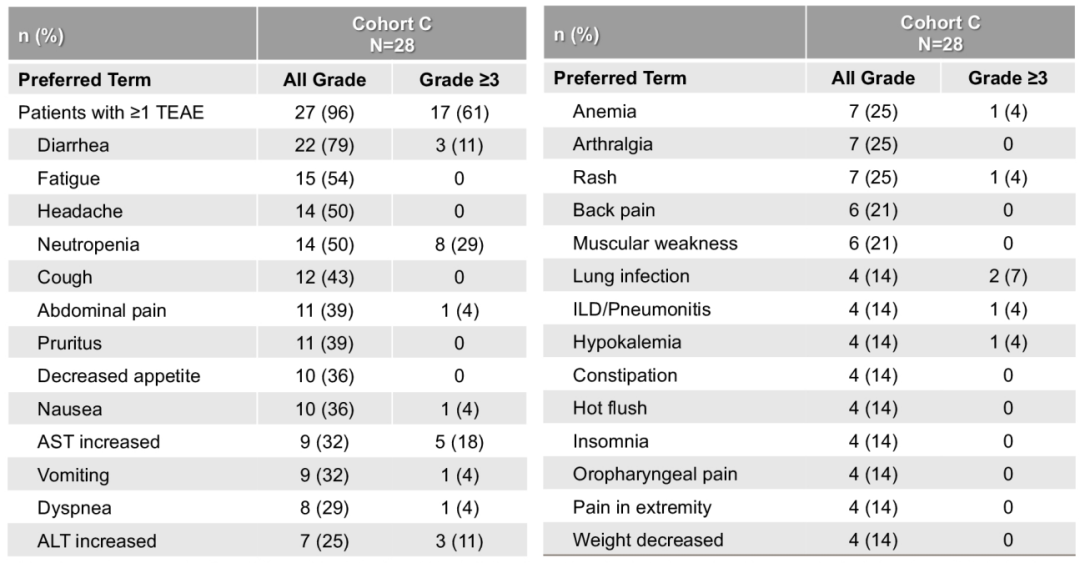Select the "Muscular weakness" term

655,243
